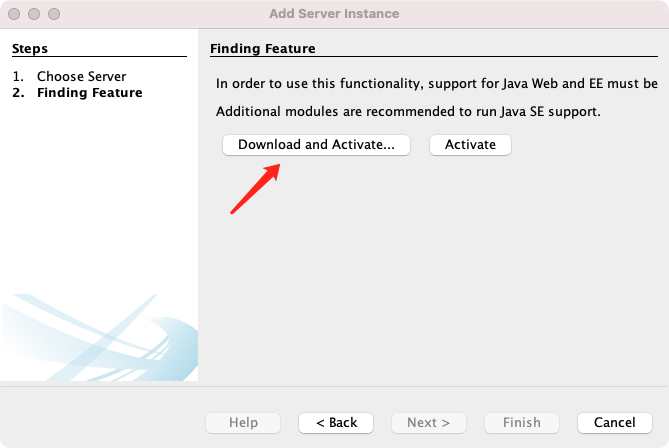This screenshot has height=448, width=669.
Task: Go back with the Back button
Action: (336, 423)
